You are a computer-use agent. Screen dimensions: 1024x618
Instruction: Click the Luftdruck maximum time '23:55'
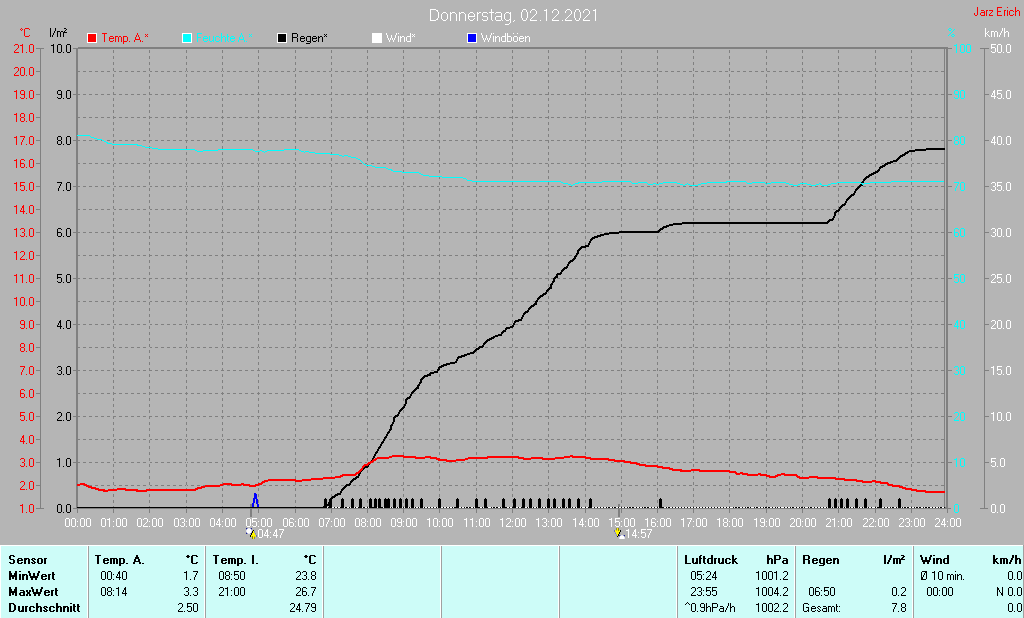[703, 592]
